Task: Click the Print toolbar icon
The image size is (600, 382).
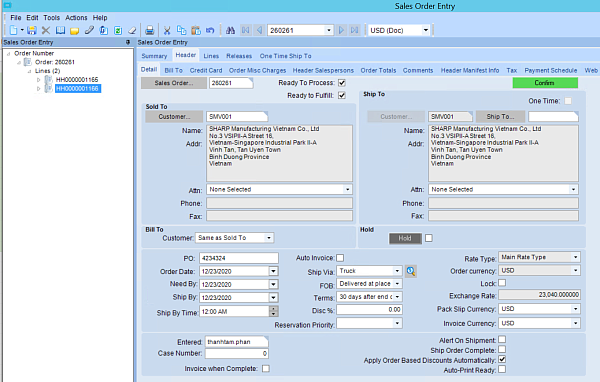Action: tap(150, 30)
